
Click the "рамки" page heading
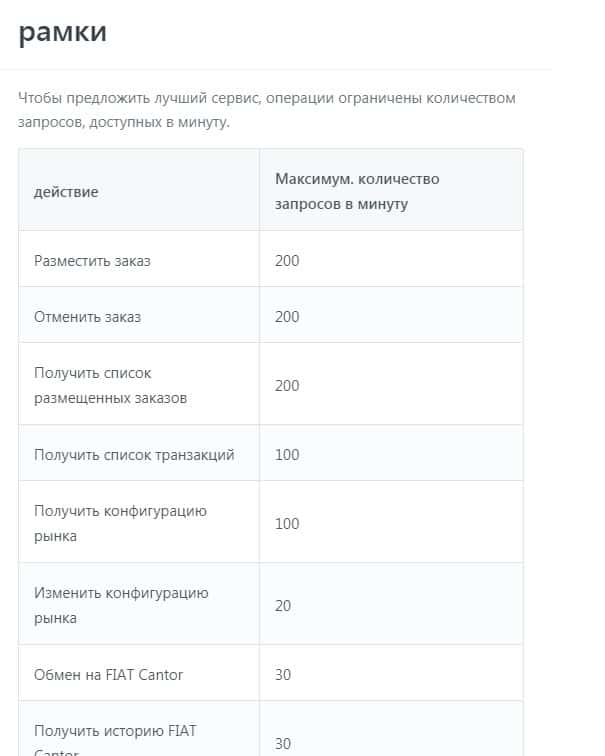(x=62, y=32)
